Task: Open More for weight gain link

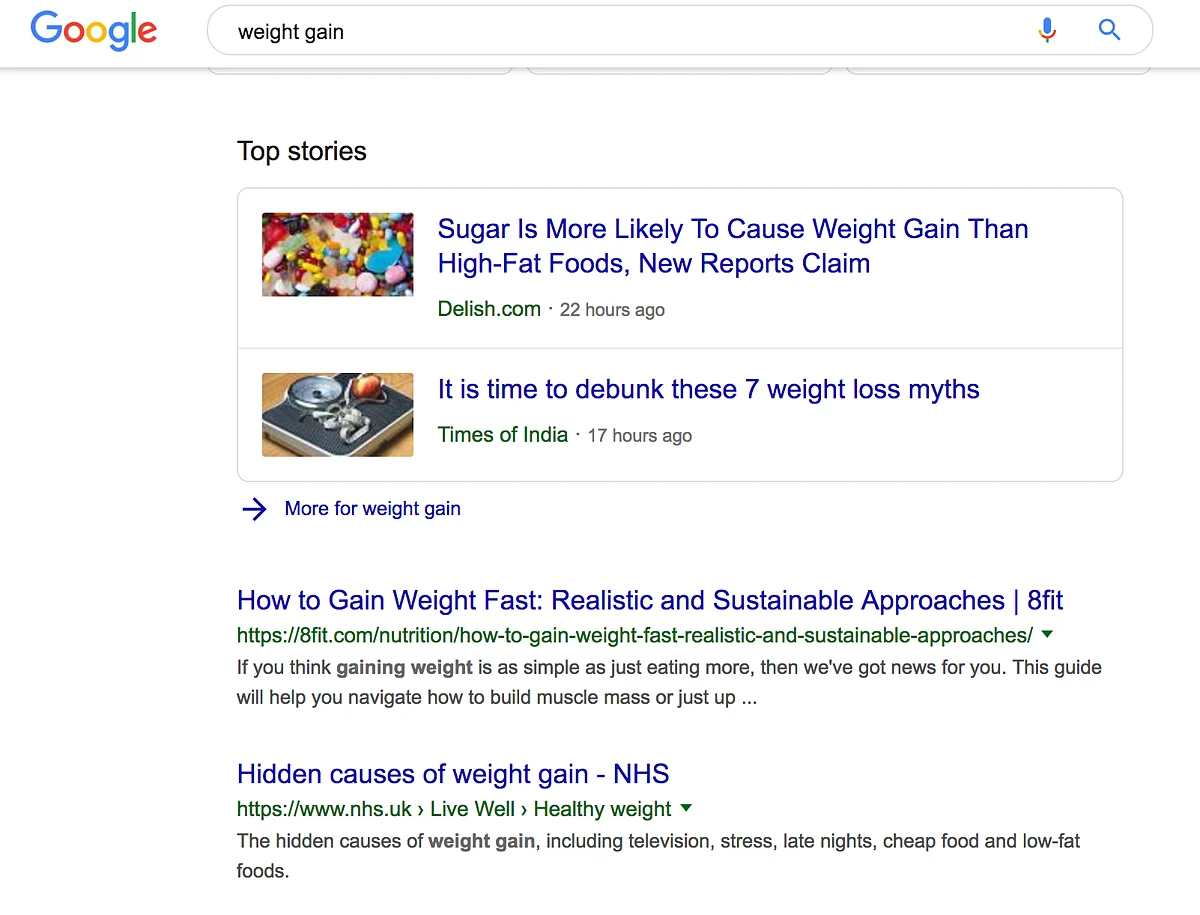Action: click(x=373, y=509)
